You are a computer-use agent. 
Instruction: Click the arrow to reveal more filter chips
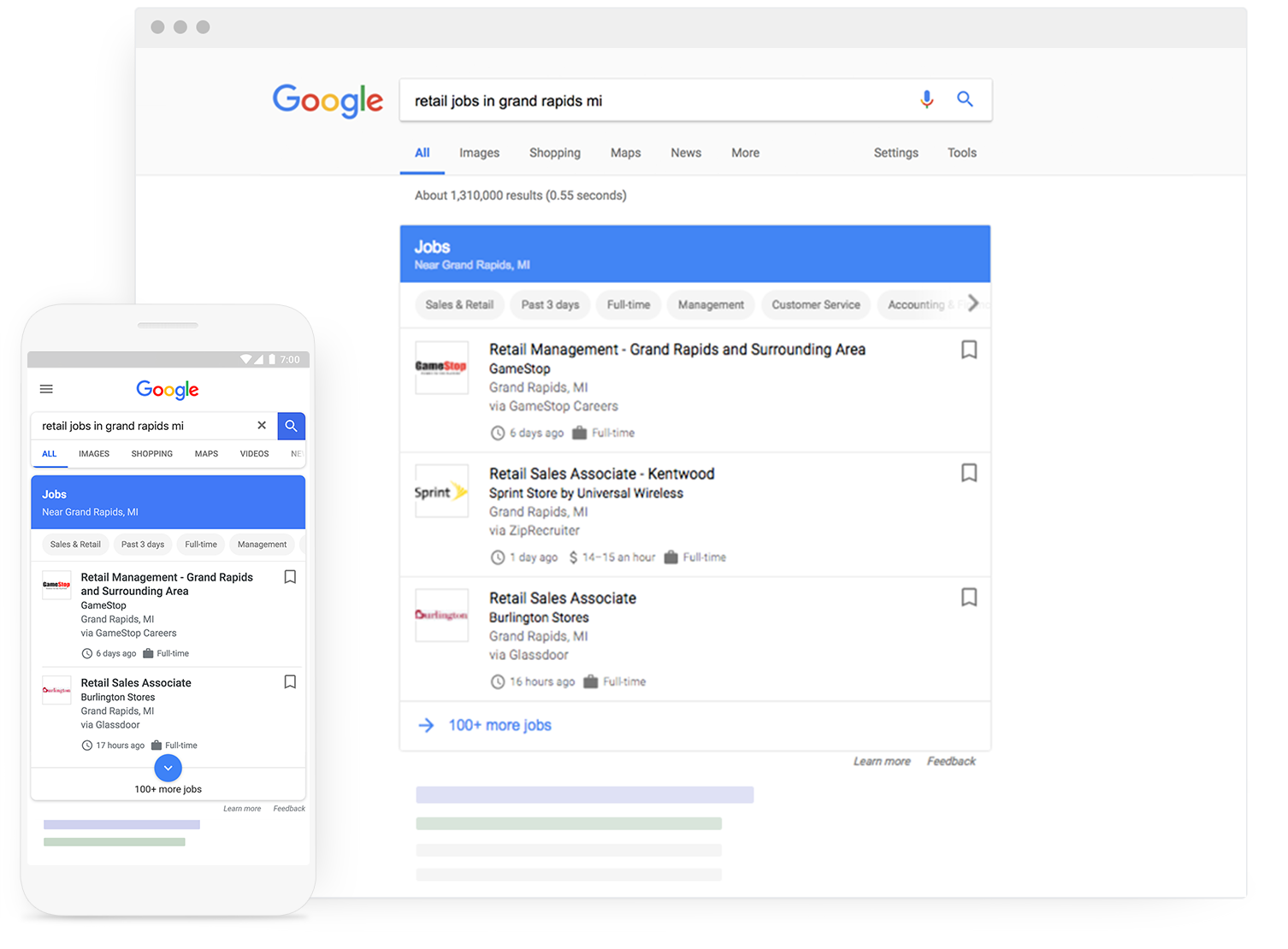pyautogui.click(x=974, y=304)
